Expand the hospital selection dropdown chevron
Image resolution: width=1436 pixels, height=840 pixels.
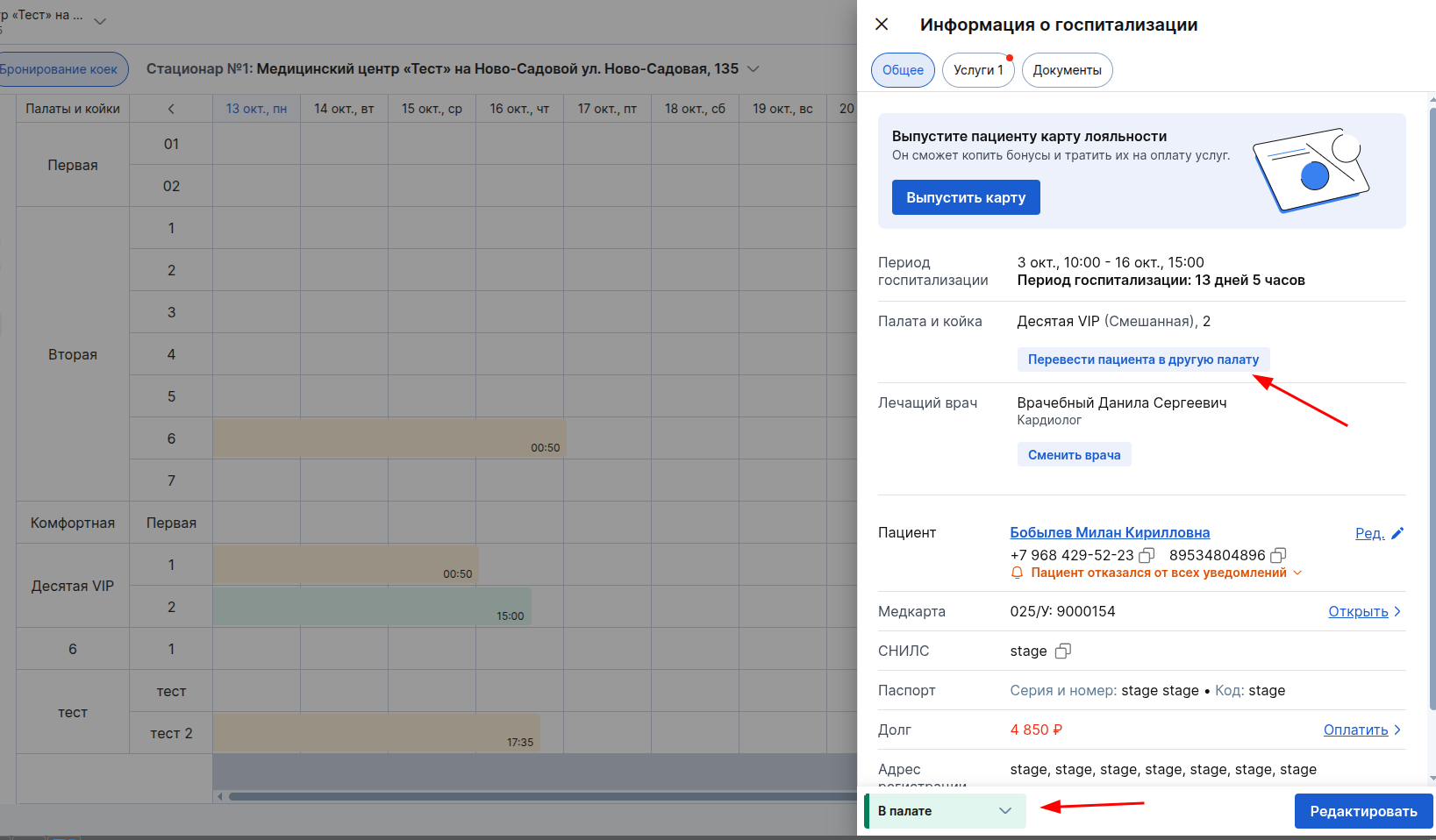[753, 68]
